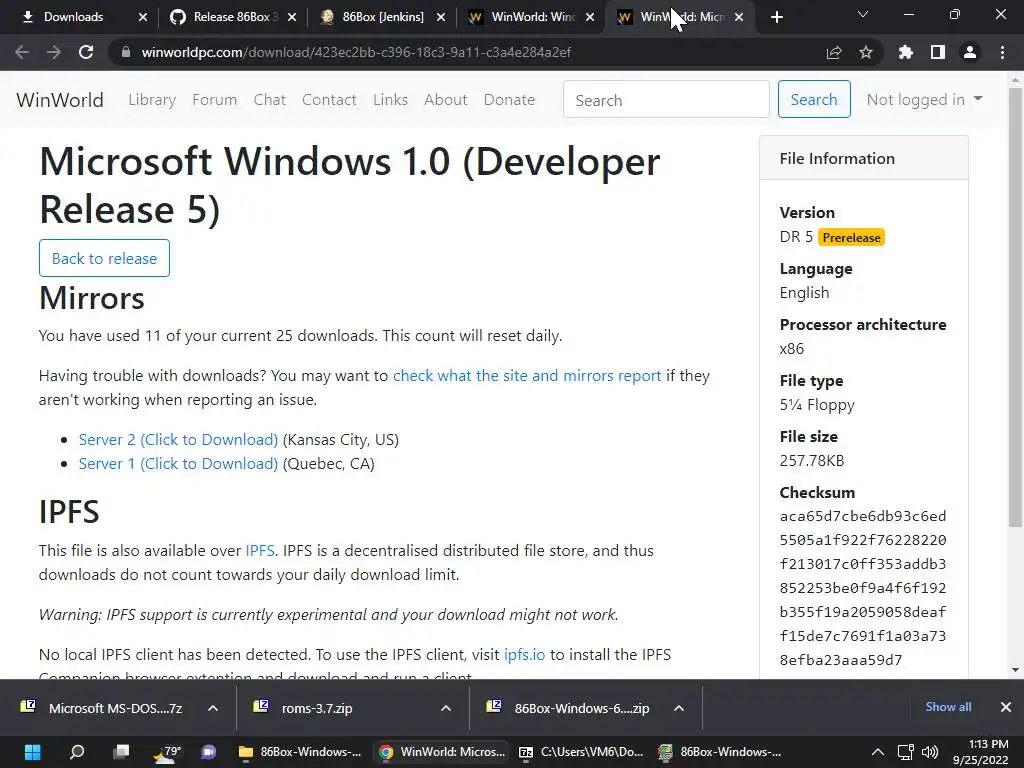The height and width of the screenshot is (768, 1024).
Task: Click the address bar URL
Action: click(356, 52)
